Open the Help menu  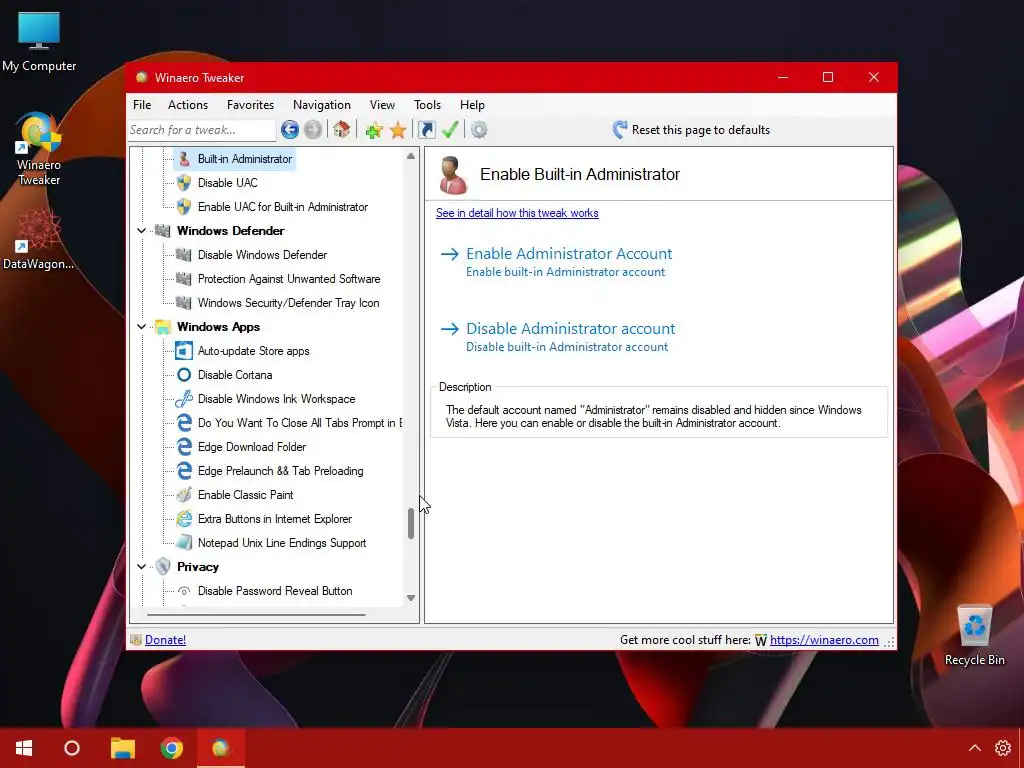(472, 105)
